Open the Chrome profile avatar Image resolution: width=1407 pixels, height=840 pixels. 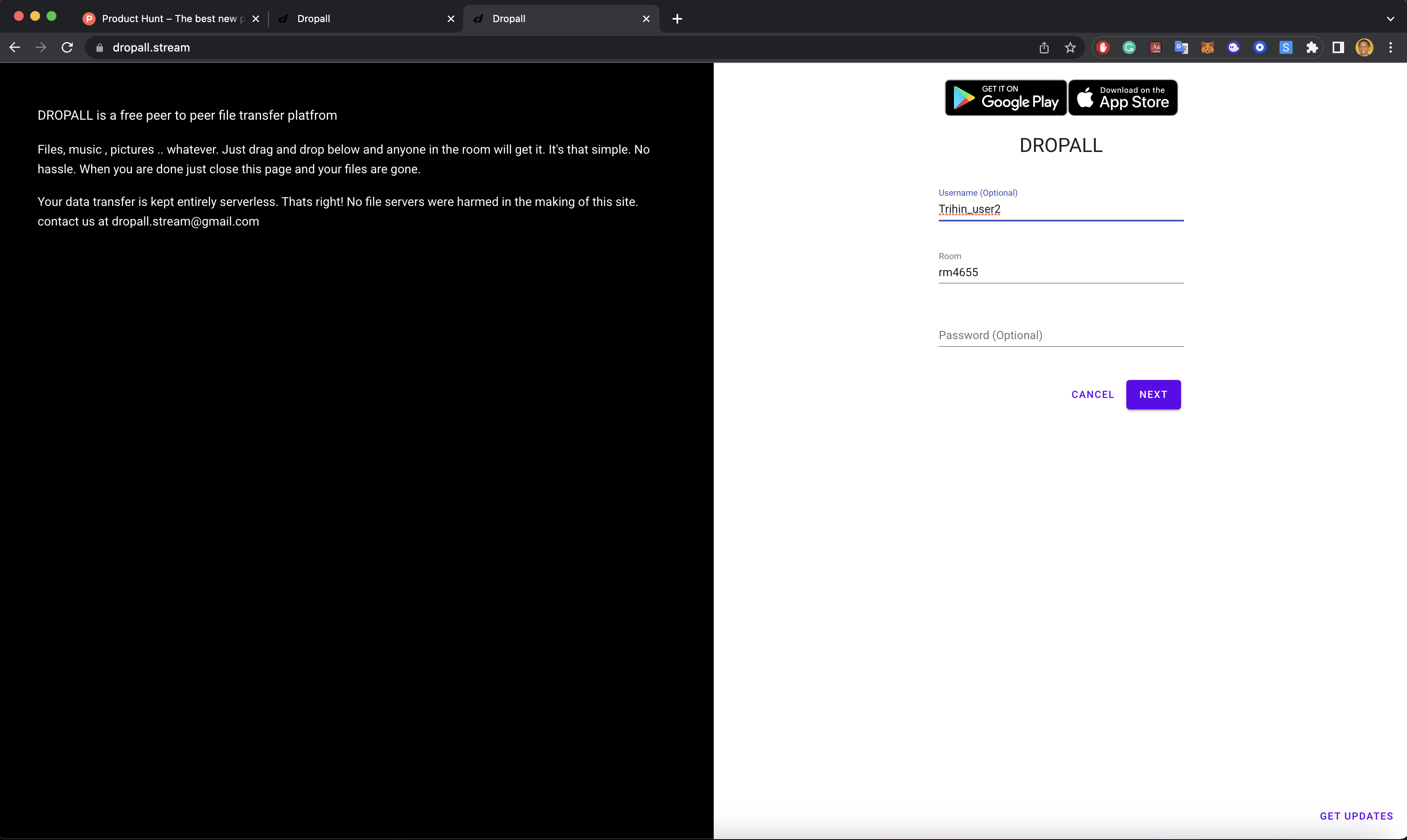point(1365,47)
